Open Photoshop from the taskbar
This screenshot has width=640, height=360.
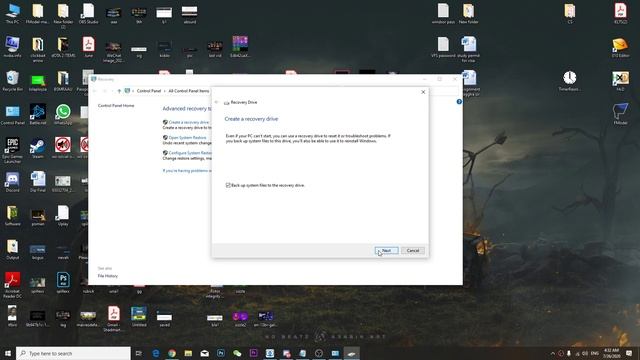click(x=221, y=353)
